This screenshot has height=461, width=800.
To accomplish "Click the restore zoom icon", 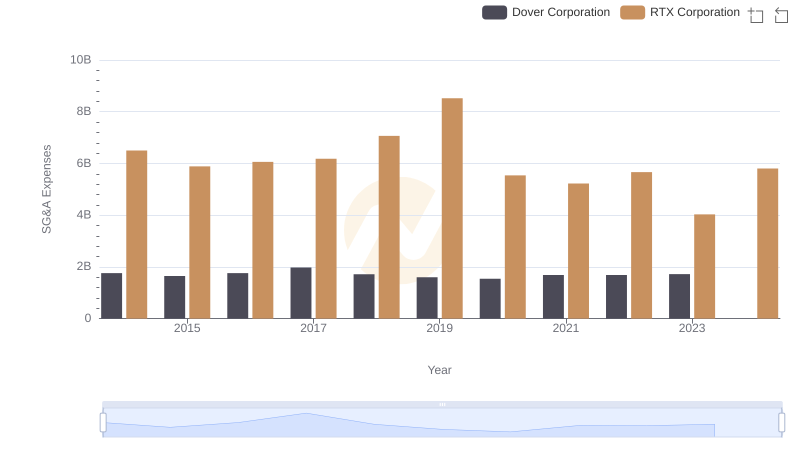I will [x=781, y=15].
